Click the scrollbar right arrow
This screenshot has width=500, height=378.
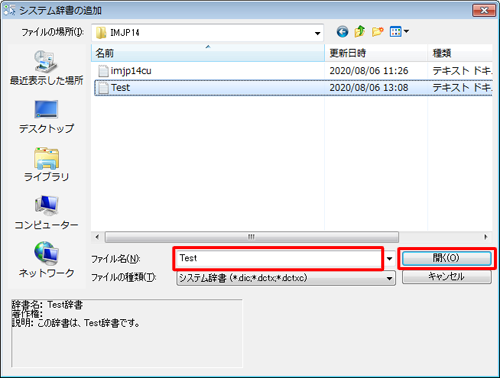[486, 237]
